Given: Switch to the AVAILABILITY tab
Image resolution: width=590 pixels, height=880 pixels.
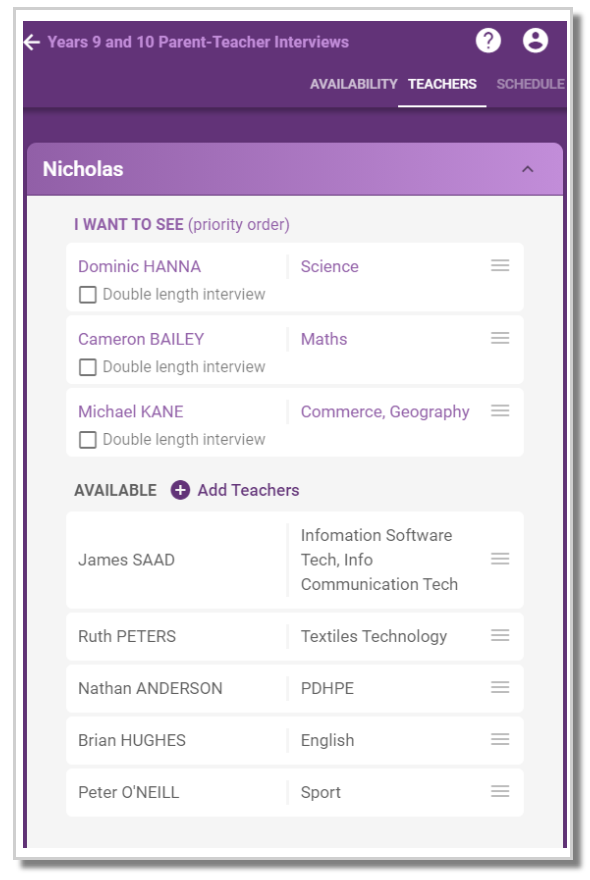Looking at the screenshot, I should point(353,84).
